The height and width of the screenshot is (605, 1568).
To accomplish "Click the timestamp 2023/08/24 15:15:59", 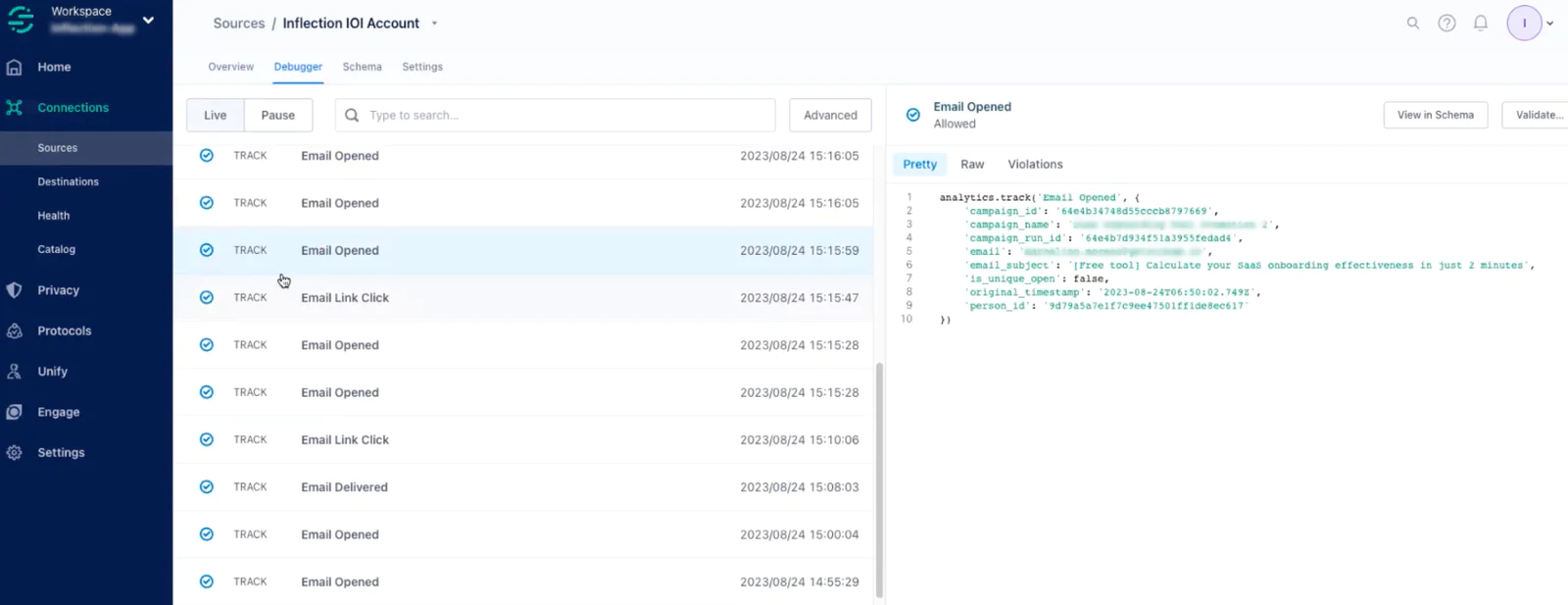I will pyautogui.click(x=800, y=251).
